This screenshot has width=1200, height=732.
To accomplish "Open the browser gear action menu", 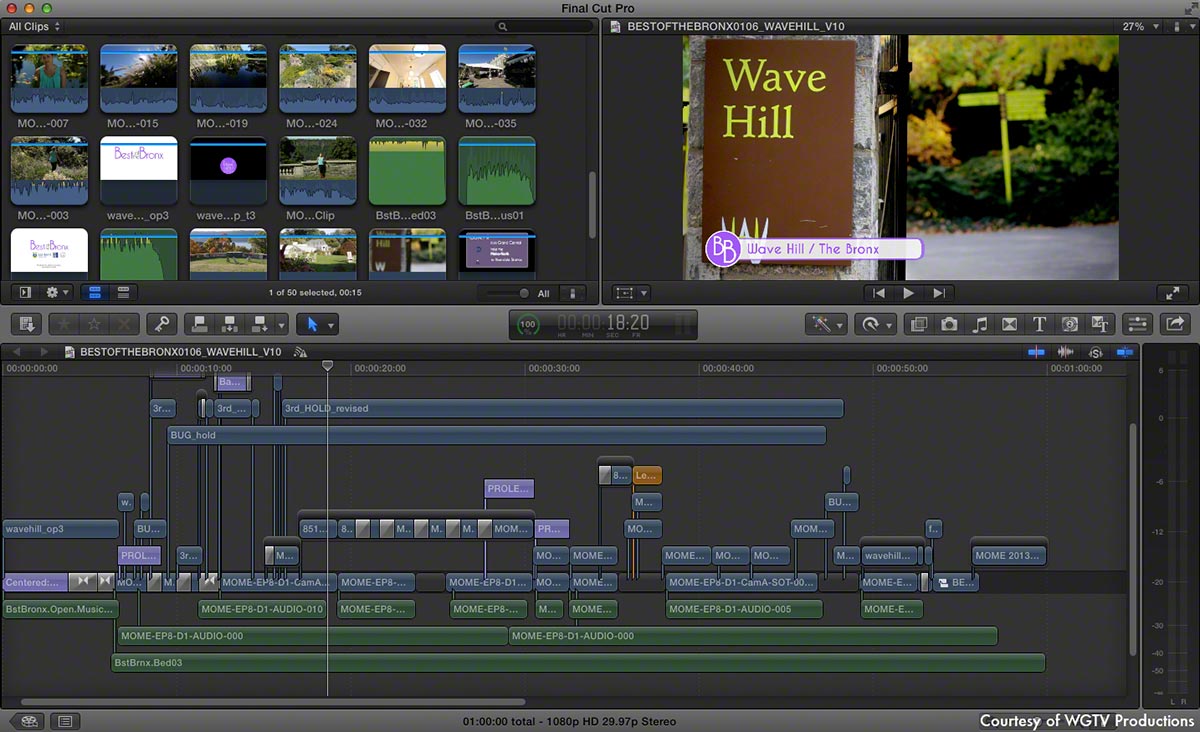I will [58, 292].
